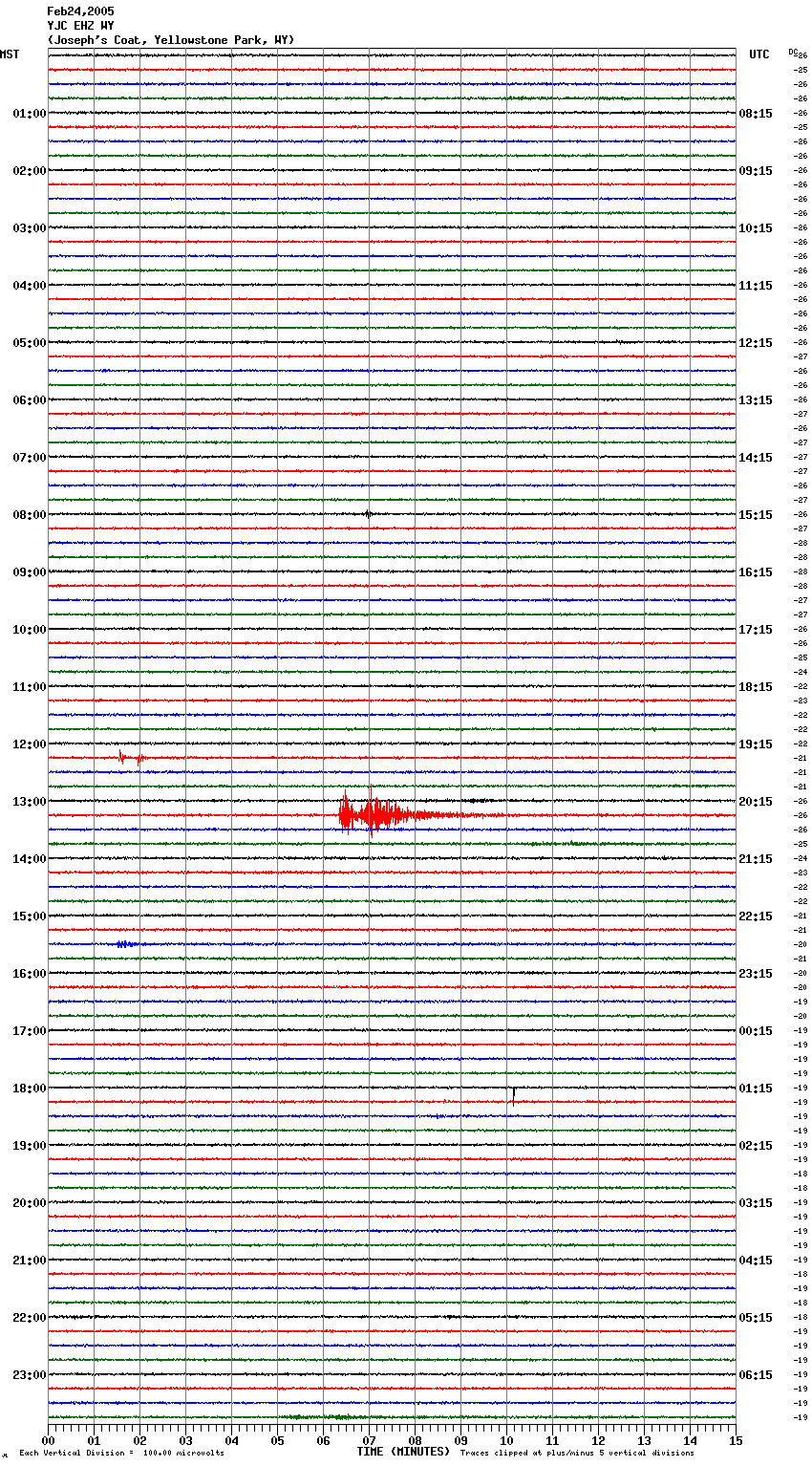Viewport: 812px width, 1466px height.
Task: Click the '01:15' UTC time label
Action: click(x=756, y=1089)
